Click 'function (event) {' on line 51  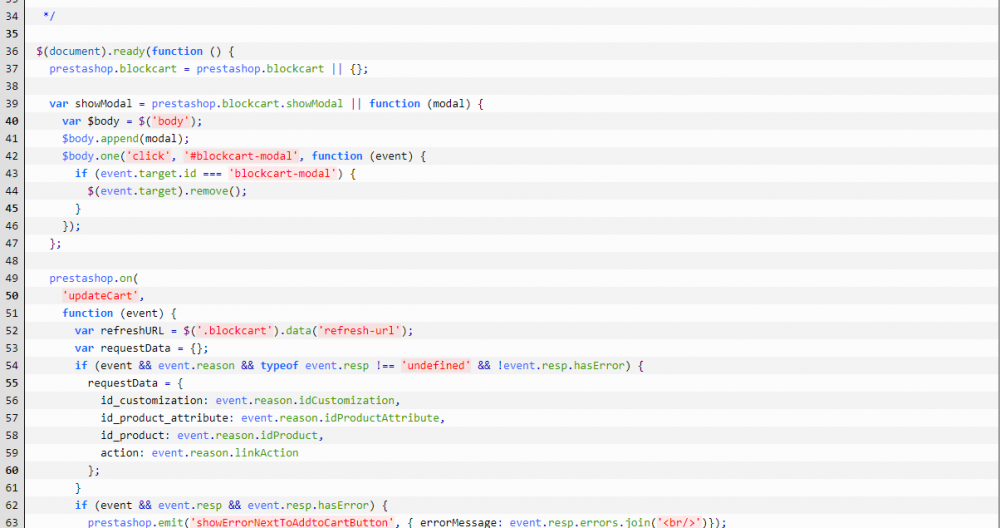[x=119, y=313]
